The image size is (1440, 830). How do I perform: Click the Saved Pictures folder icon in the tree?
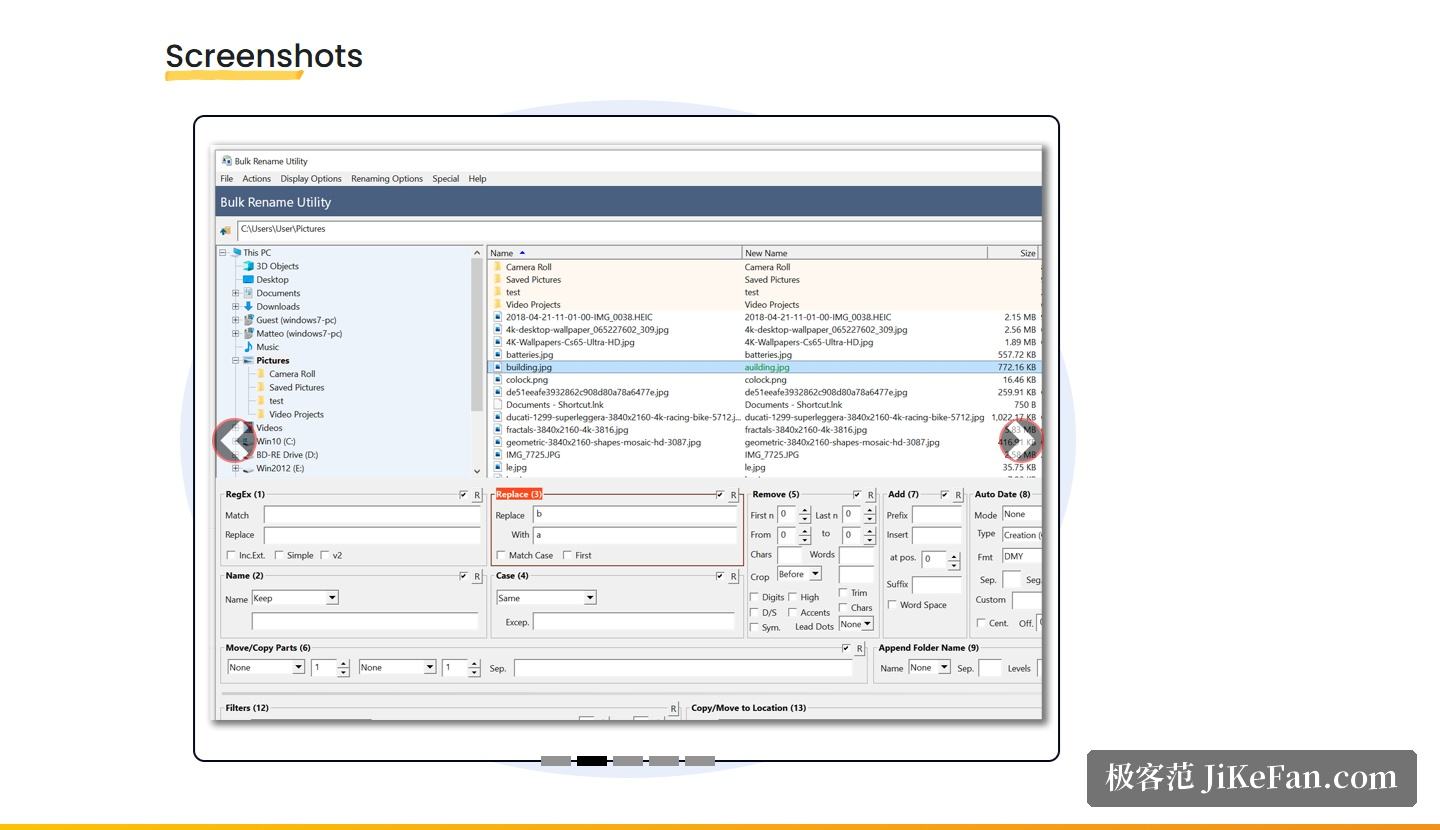pos(261,387)
